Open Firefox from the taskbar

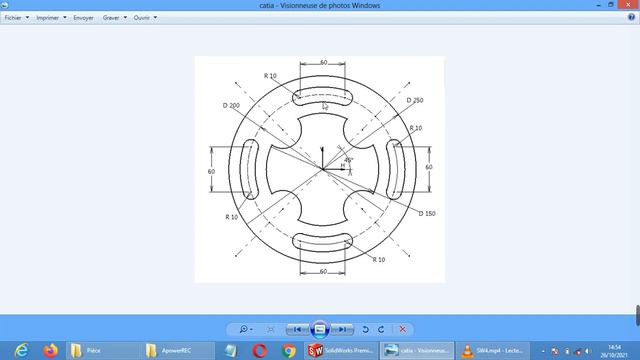(51, 351)
